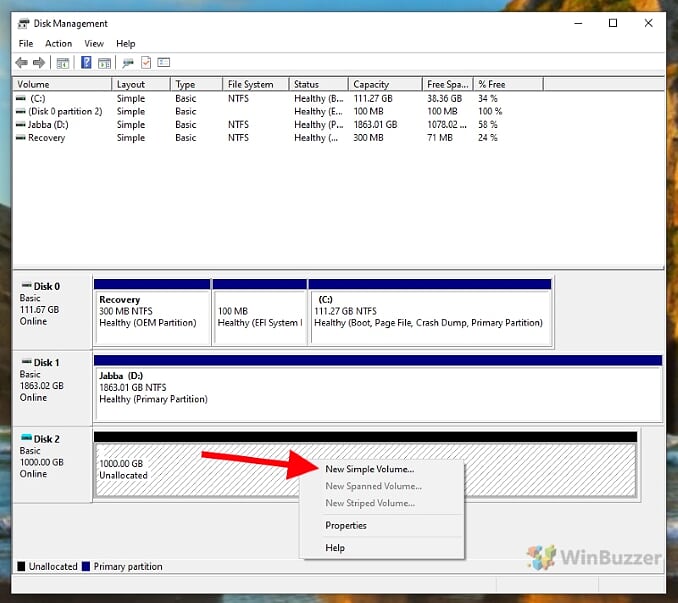Open the Action menu
The image size is (678, 603).
point(58,44)
